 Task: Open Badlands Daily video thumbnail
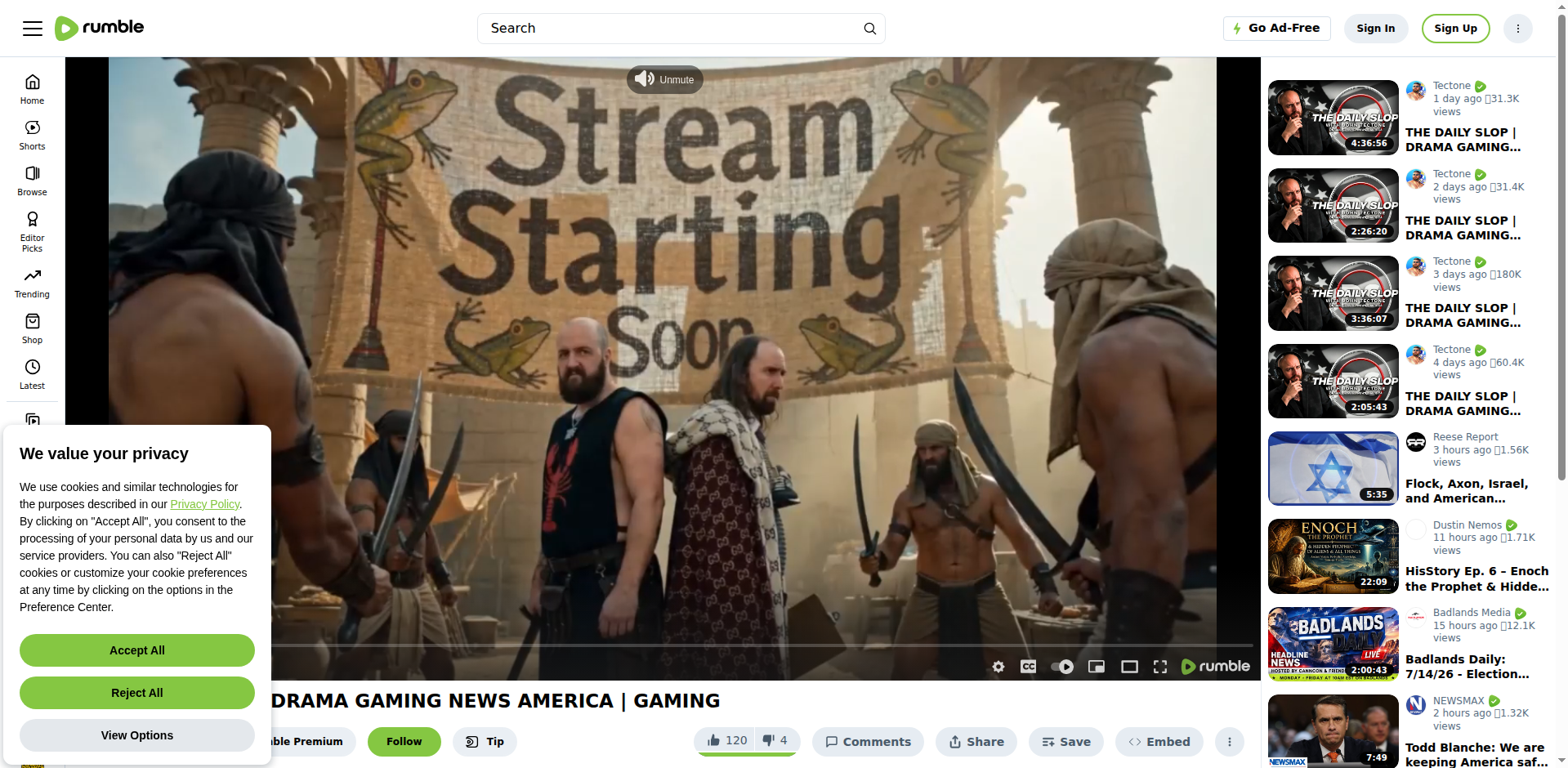[x=1333, y=645]
